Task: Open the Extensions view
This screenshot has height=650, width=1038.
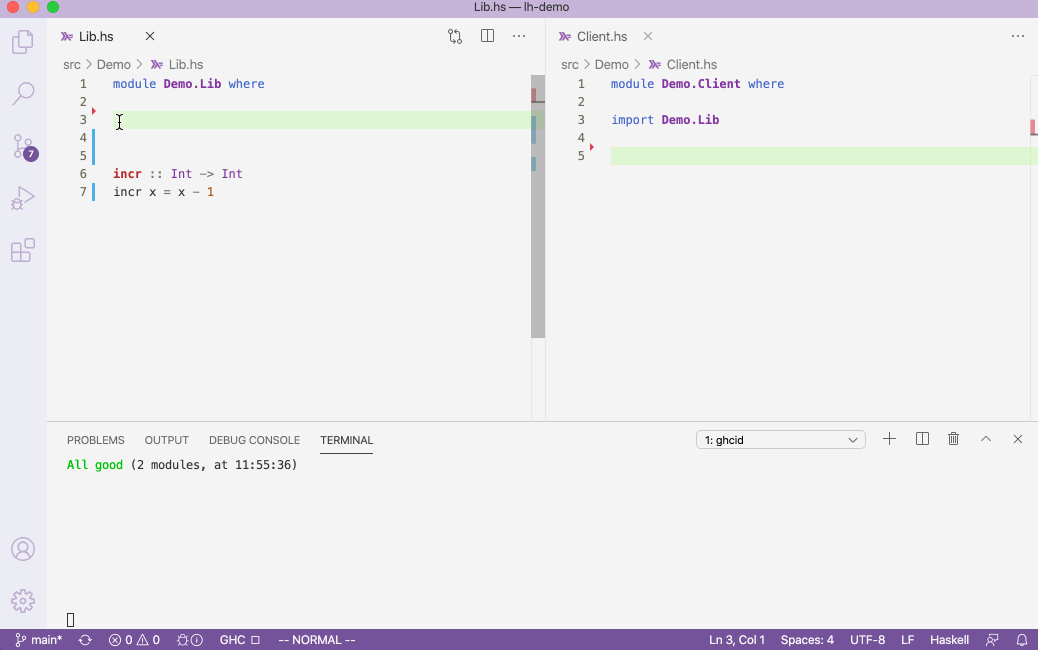Action: [23, 250]
